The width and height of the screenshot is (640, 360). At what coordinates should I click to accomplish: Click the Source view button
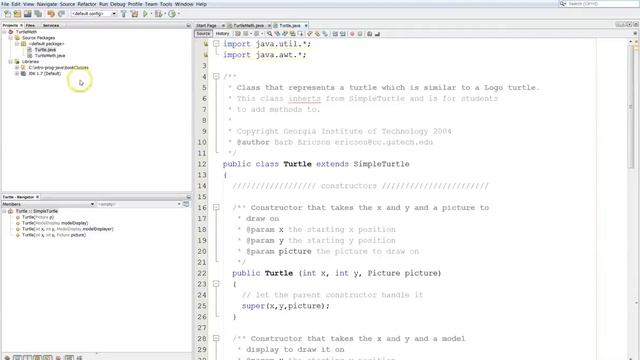point(203,34)
